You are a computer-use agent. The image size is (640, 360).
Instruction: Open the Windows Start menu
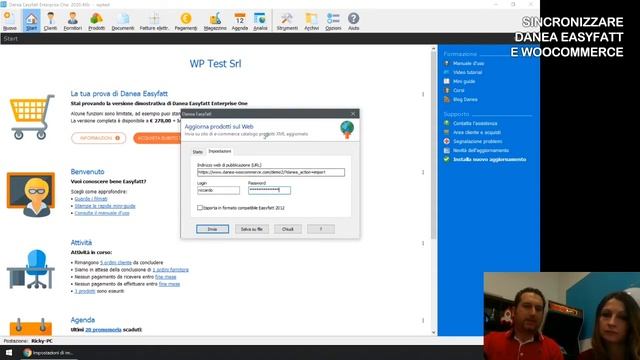(x=9, y=352)
